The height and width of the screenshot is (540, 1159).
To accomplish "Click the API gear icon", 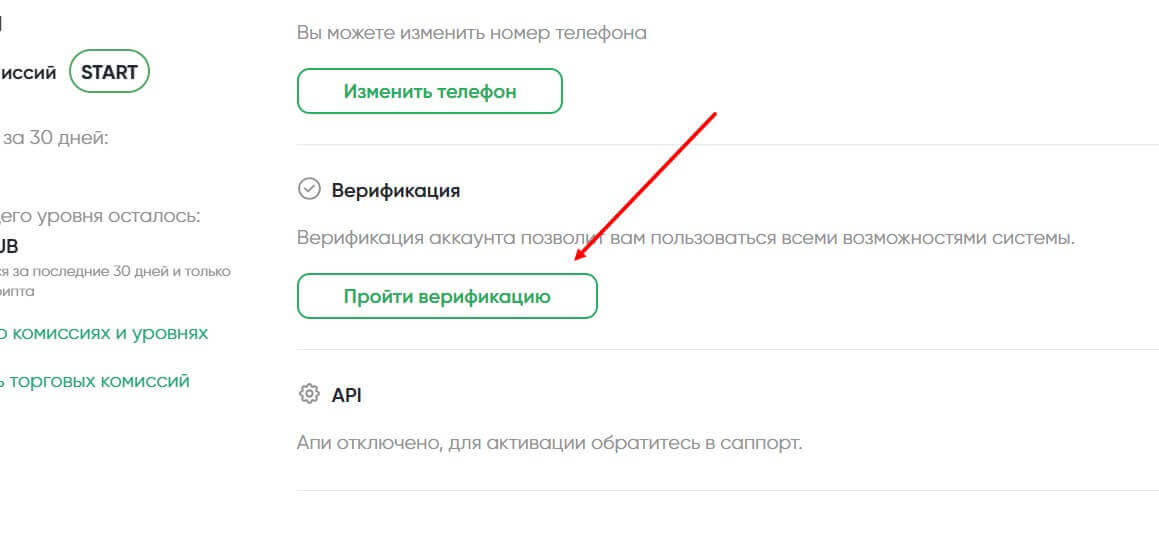I will [309, 394].
